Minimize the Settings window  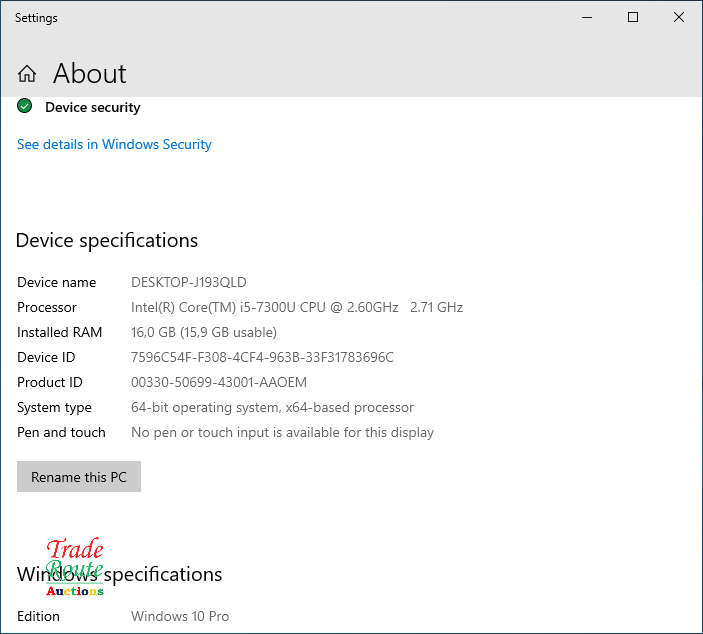coord(587,17)
